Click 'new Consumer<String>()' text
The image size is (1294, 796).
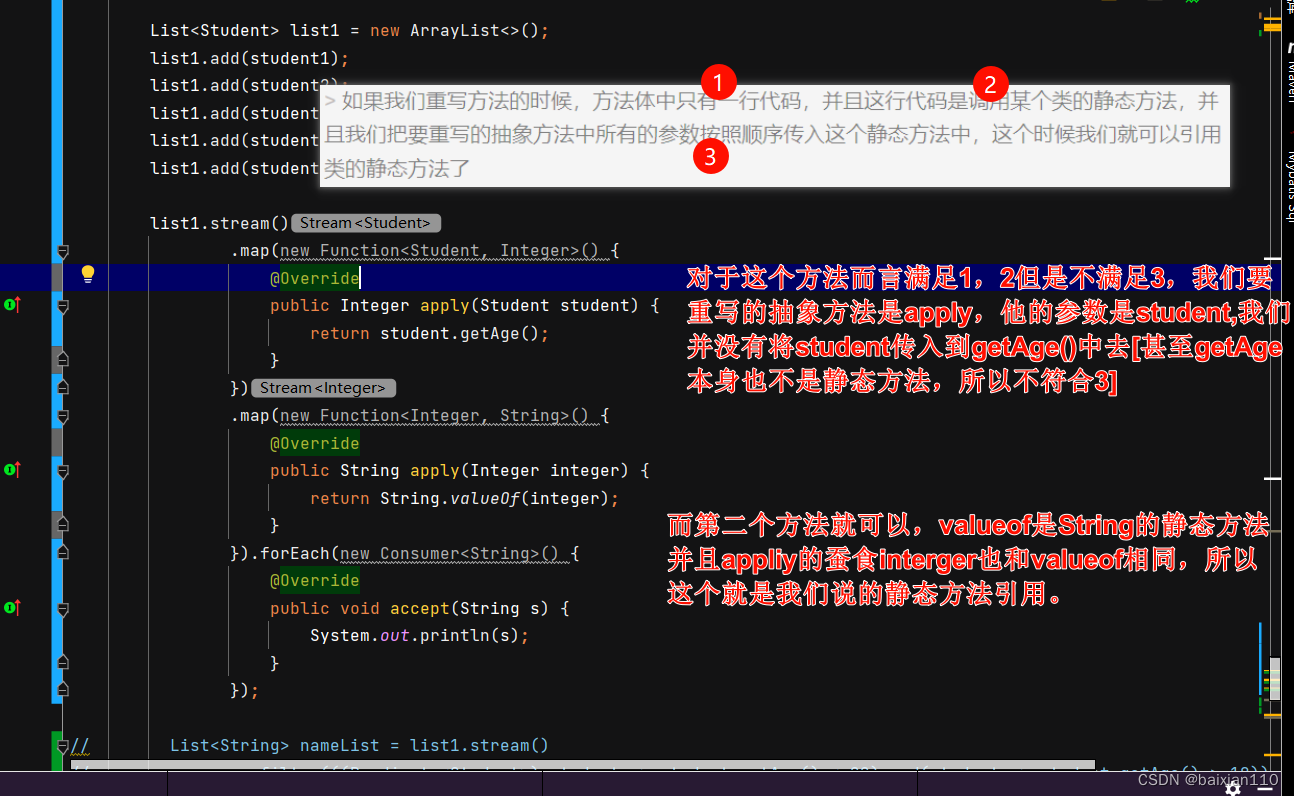(450, 553)
